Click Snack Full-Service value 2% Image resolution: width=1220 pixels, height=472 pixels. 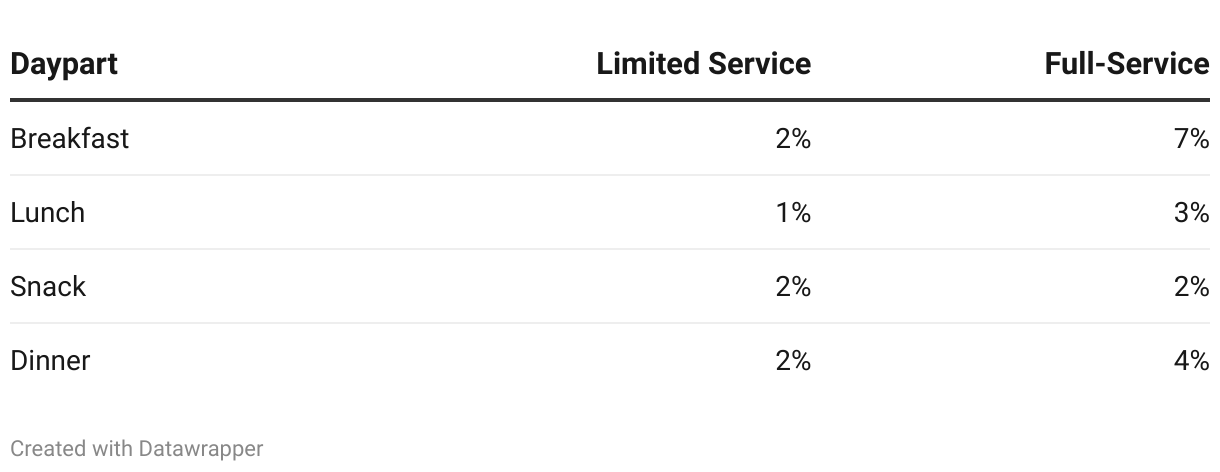[x=1192, y=286]
